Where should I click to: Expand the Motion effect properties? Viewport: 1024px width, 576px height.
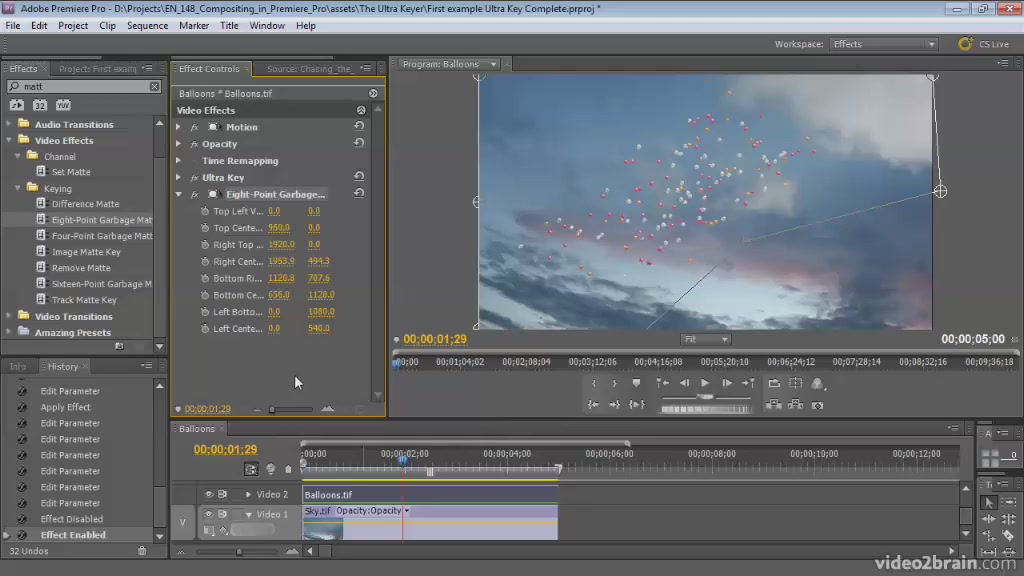[x=178, y=127]
